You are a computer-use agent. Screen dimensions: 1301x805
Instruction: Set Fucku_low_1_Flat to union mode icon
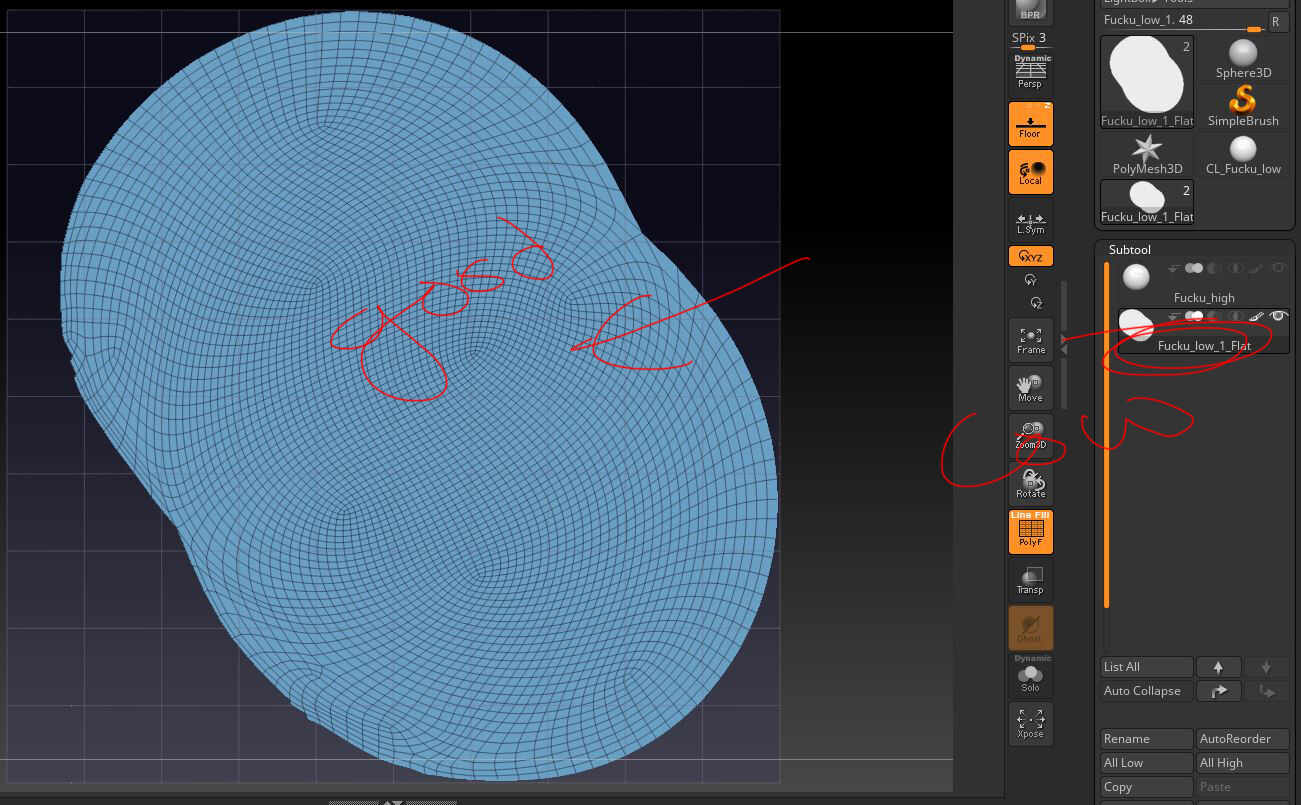point(1194,316)
